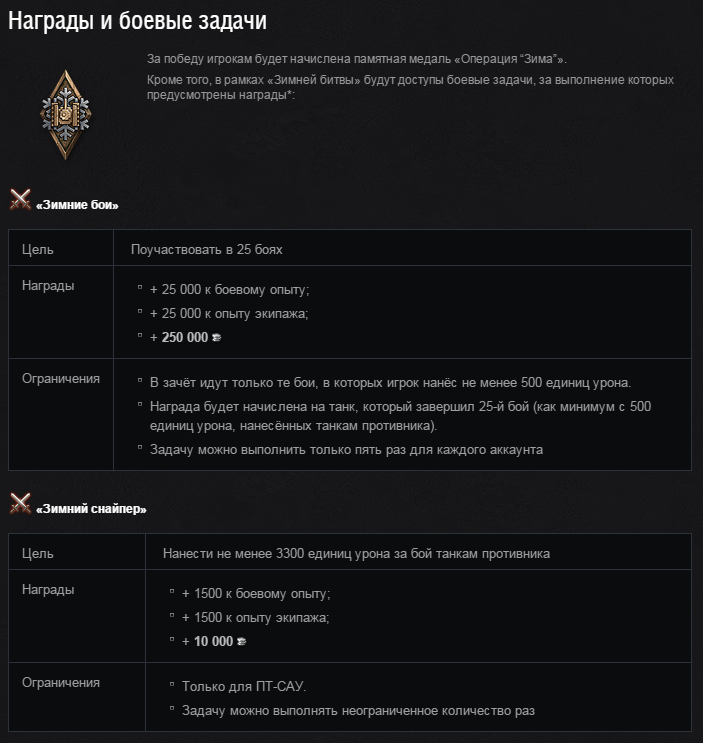Click the credits icon after 10 000

[x=242, y=642]
